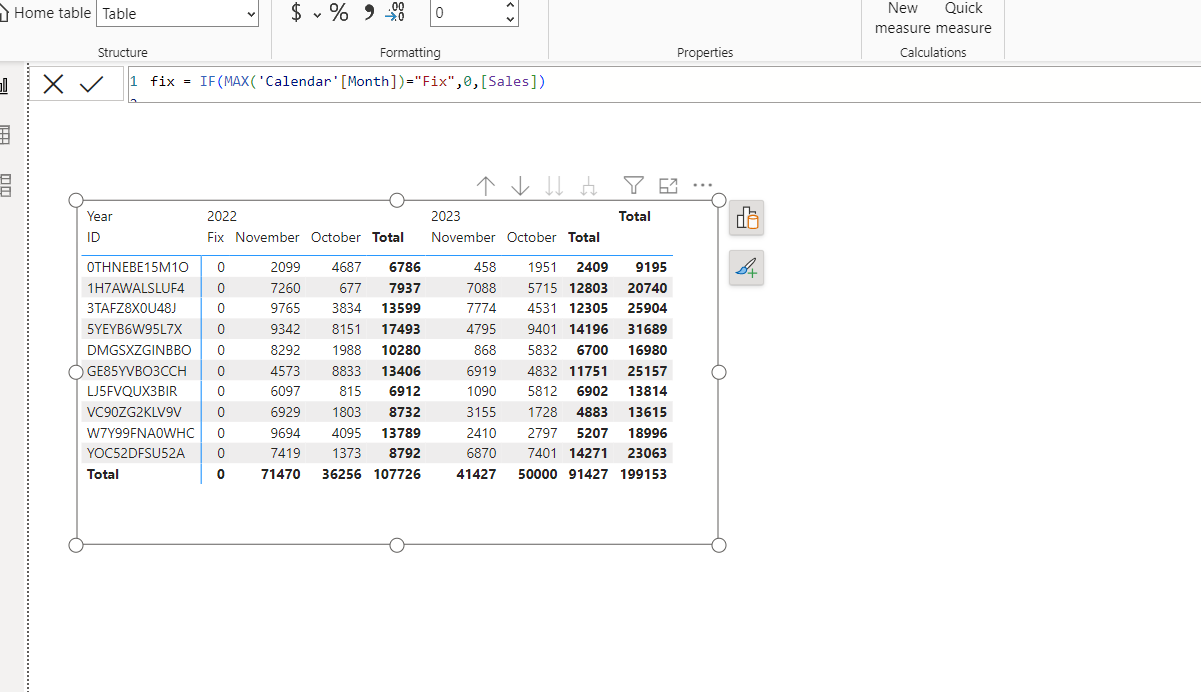The width and height of the screenshot is (1201, 692).
Task: Increase decimal places with up stepper
Action: pos(511,7)
